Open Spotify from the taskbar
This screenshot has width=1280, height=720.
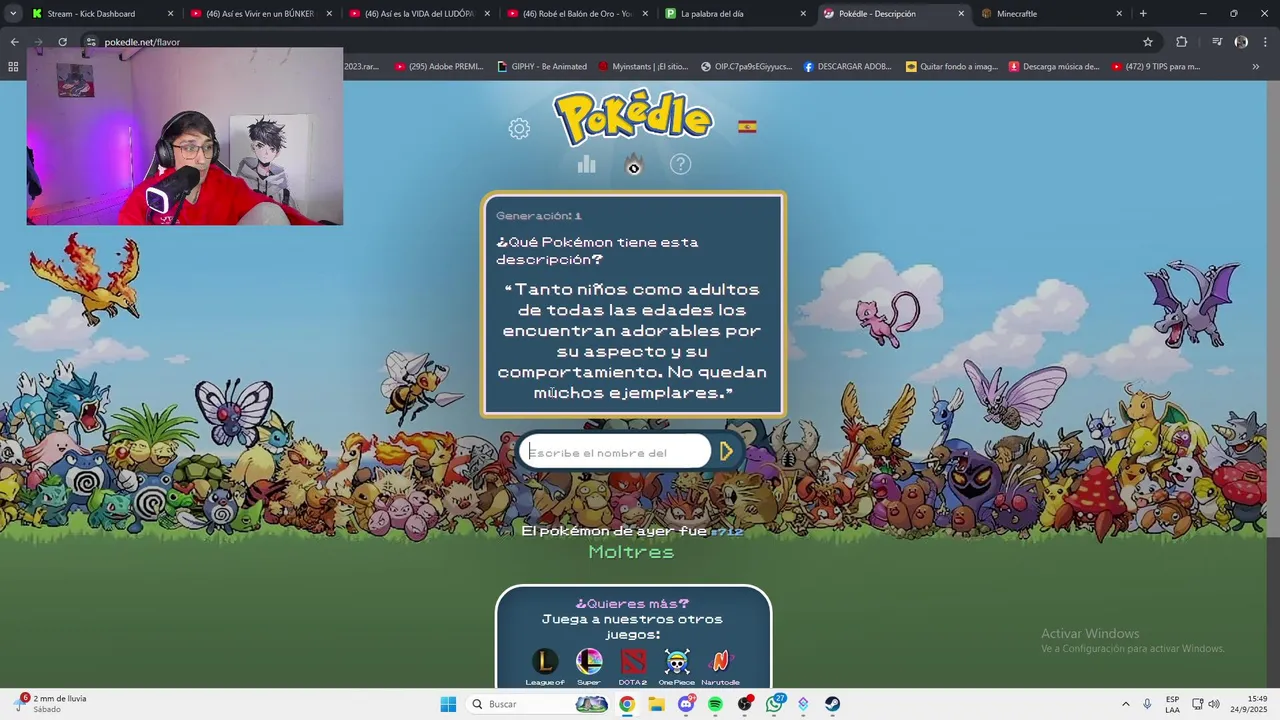pyautogui.click(x=715, y=704)
